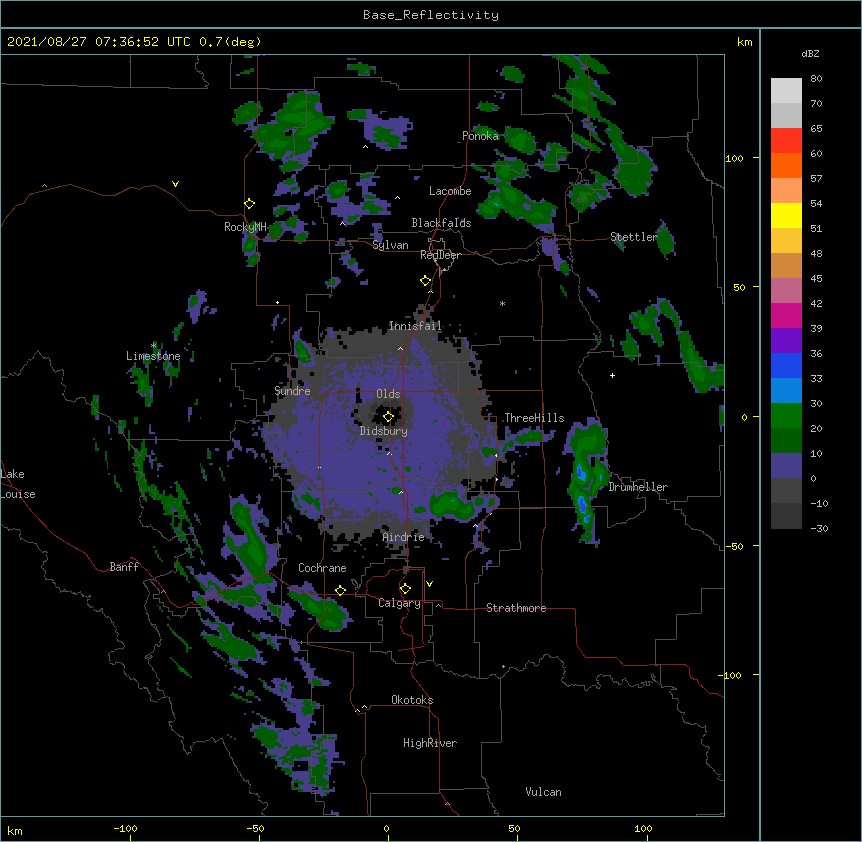Click the Stettler city label

(634, 237)
